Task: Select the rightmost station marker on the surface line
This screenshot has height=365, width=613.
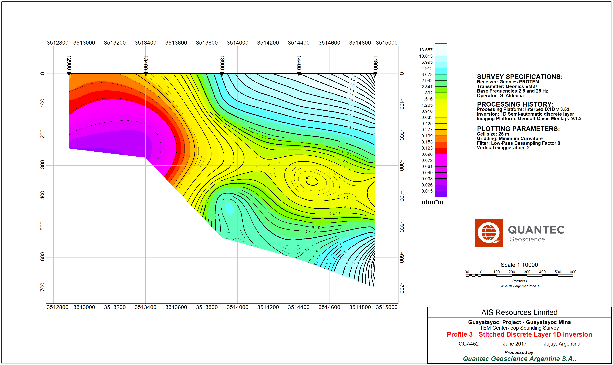Action: click(375, 66)
